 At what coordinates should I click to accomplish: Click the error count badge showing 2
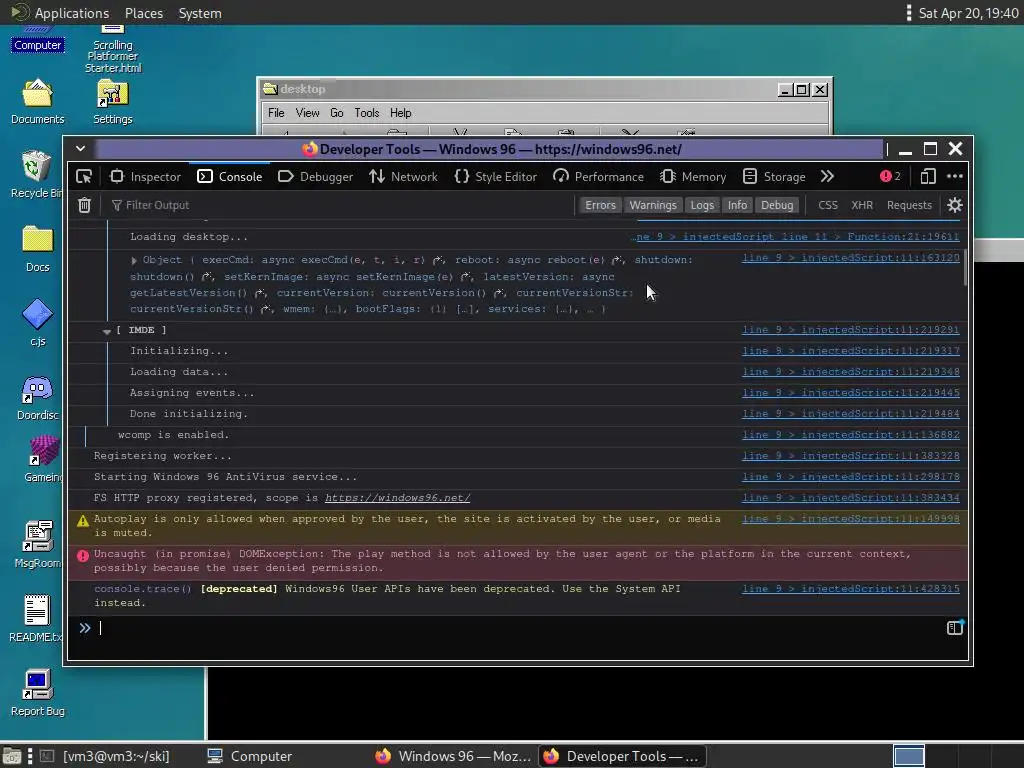(890, 176)
